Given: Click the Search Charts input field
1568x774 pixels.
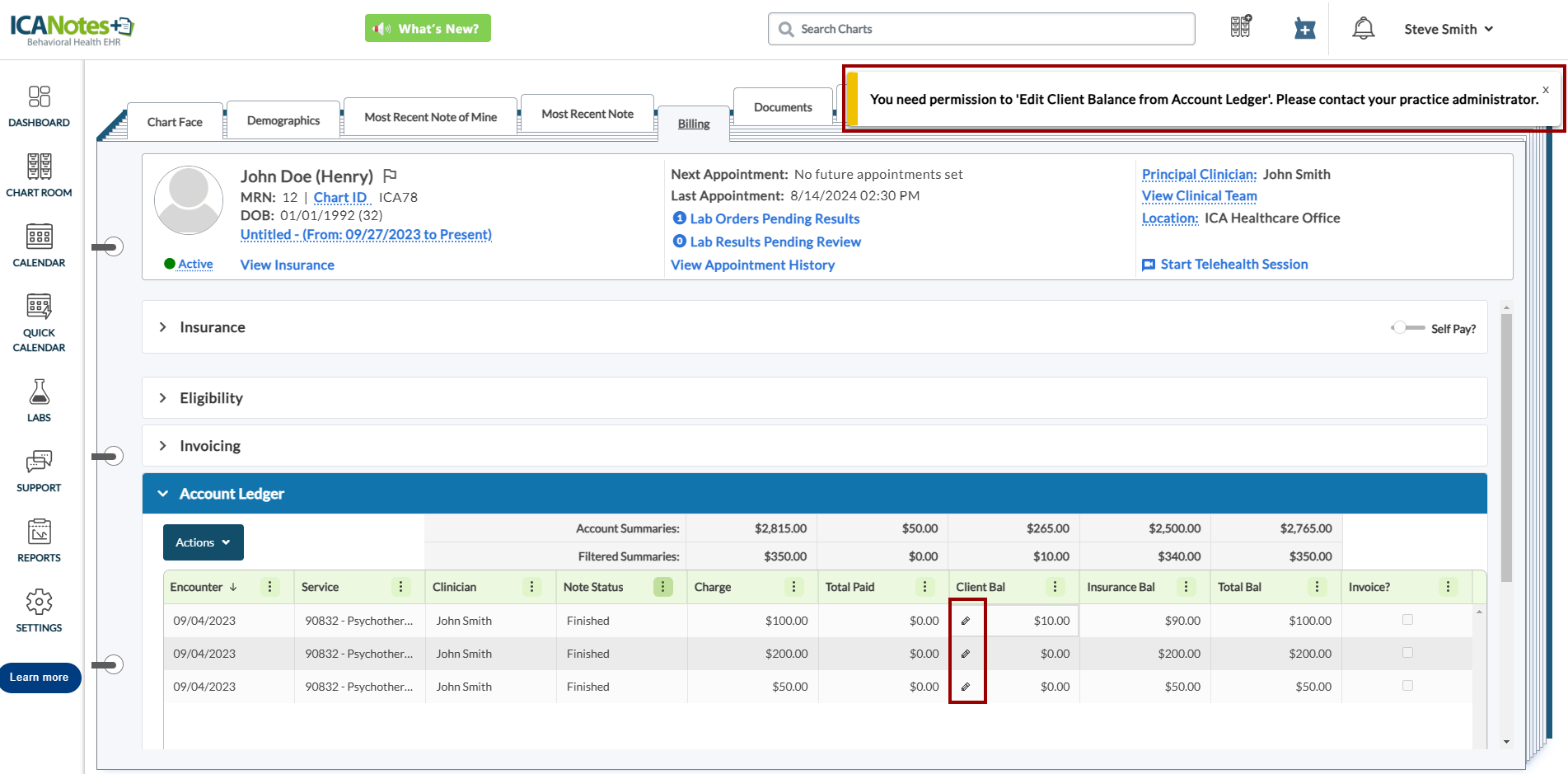Looking at the screenshot, I should (x=981, y=29).
